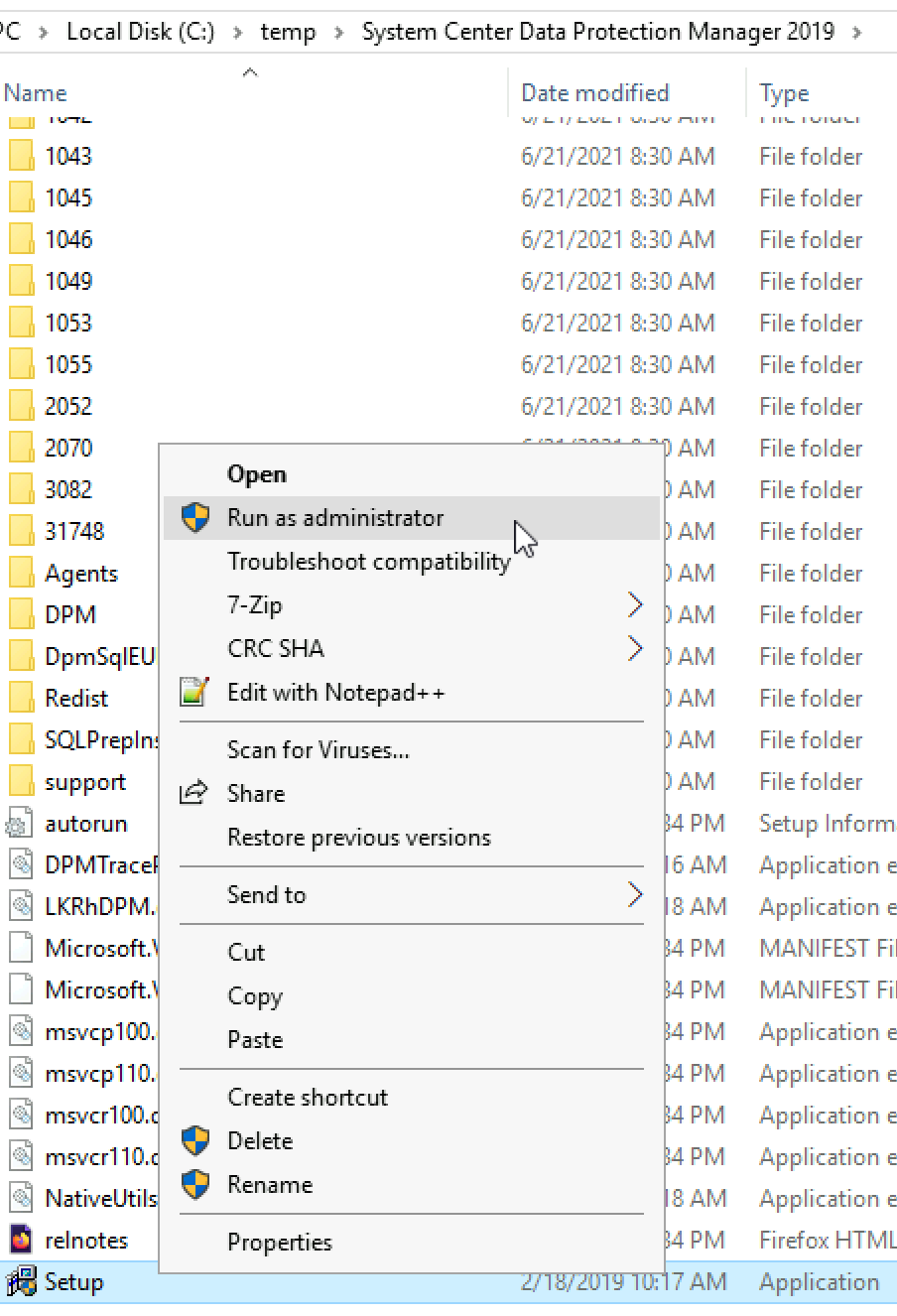
Task: Click the LKRhDPM file icon
Action: pyautogui.click(x=21, y=907)
